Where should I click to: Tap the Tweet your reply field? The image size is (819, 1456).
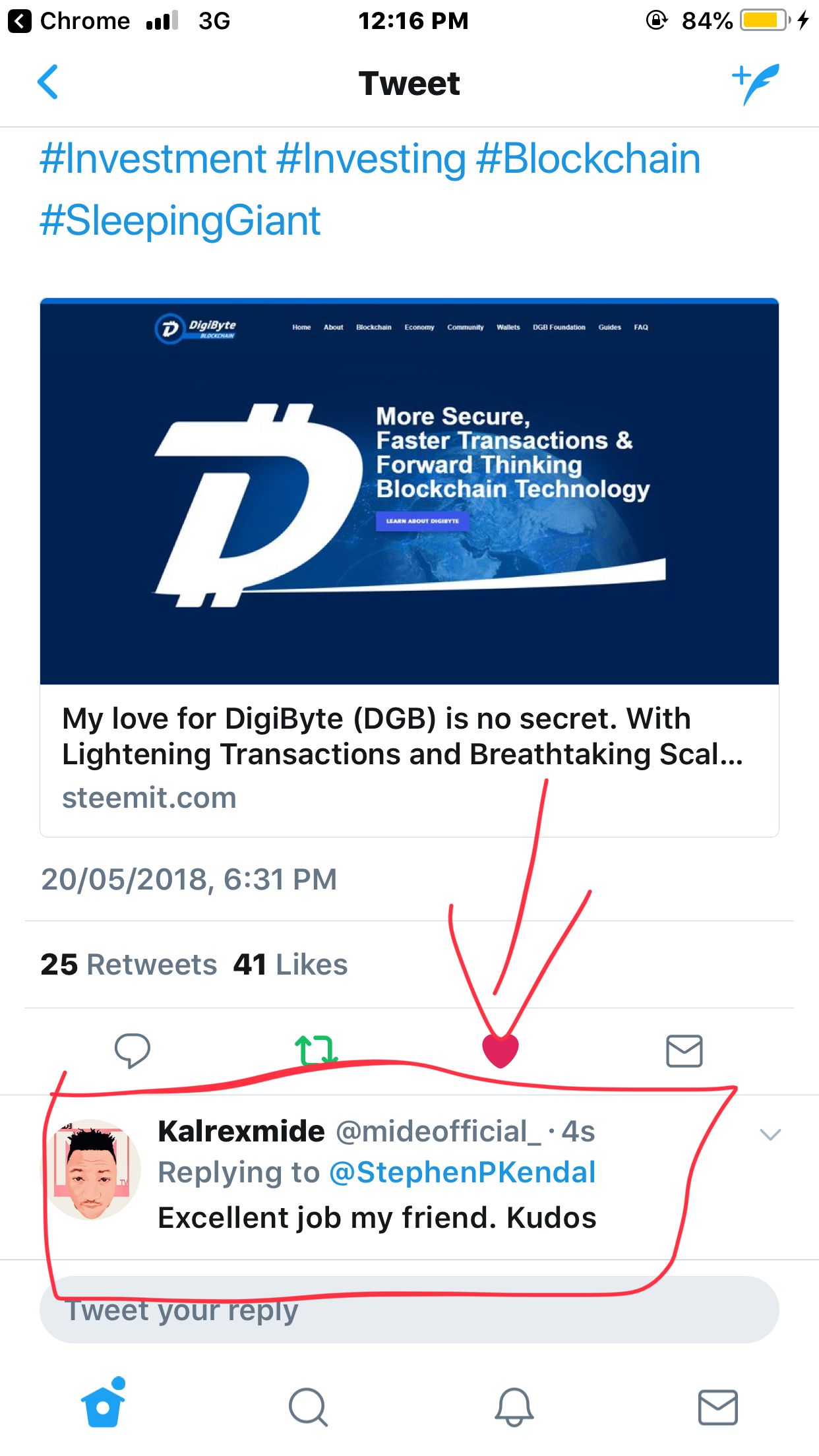pyautogui.click(x=409, y=1310)
